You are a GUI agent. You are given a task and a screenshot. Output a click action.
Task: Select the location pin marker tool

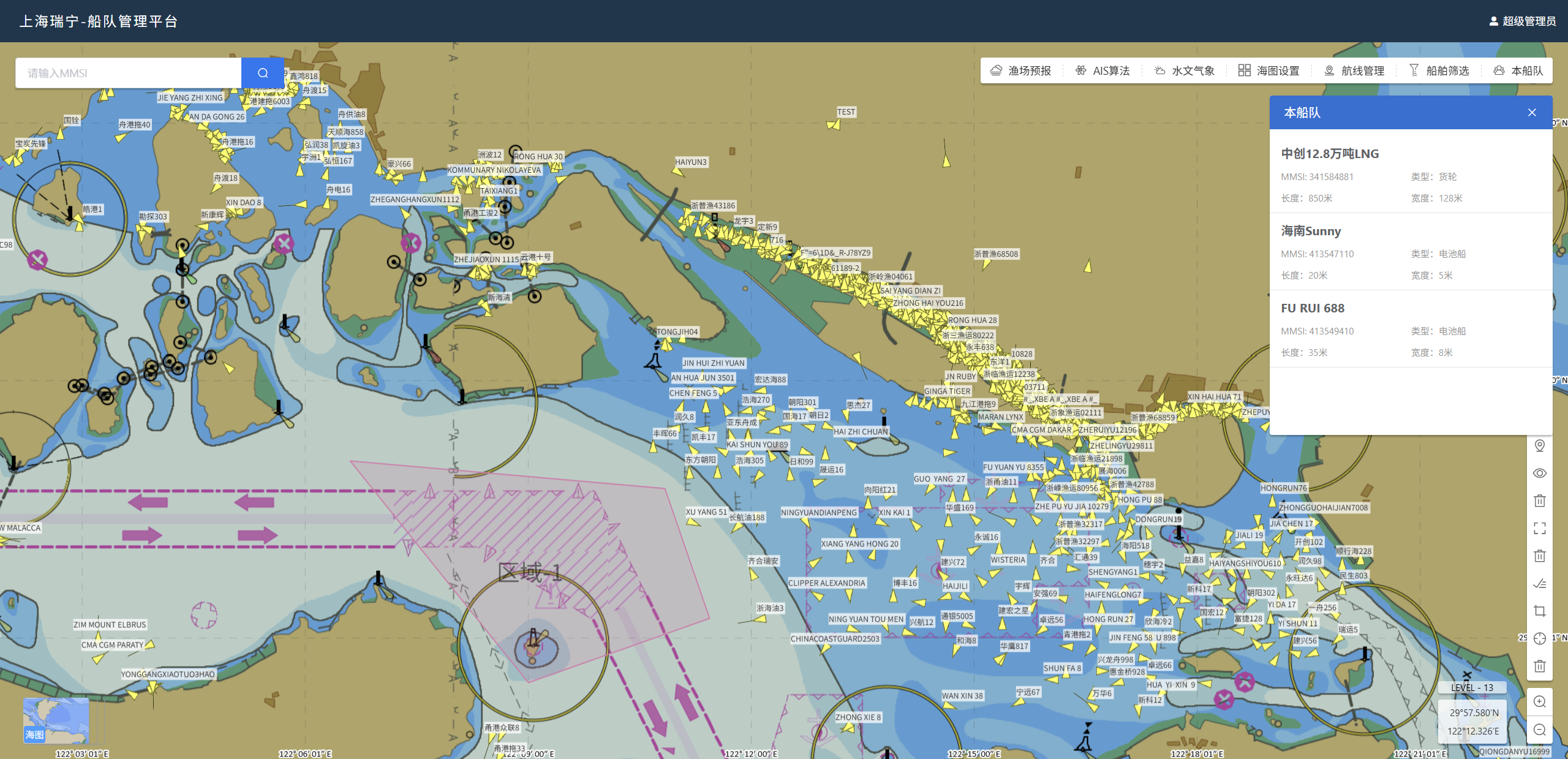click(x=1540, y=445)
